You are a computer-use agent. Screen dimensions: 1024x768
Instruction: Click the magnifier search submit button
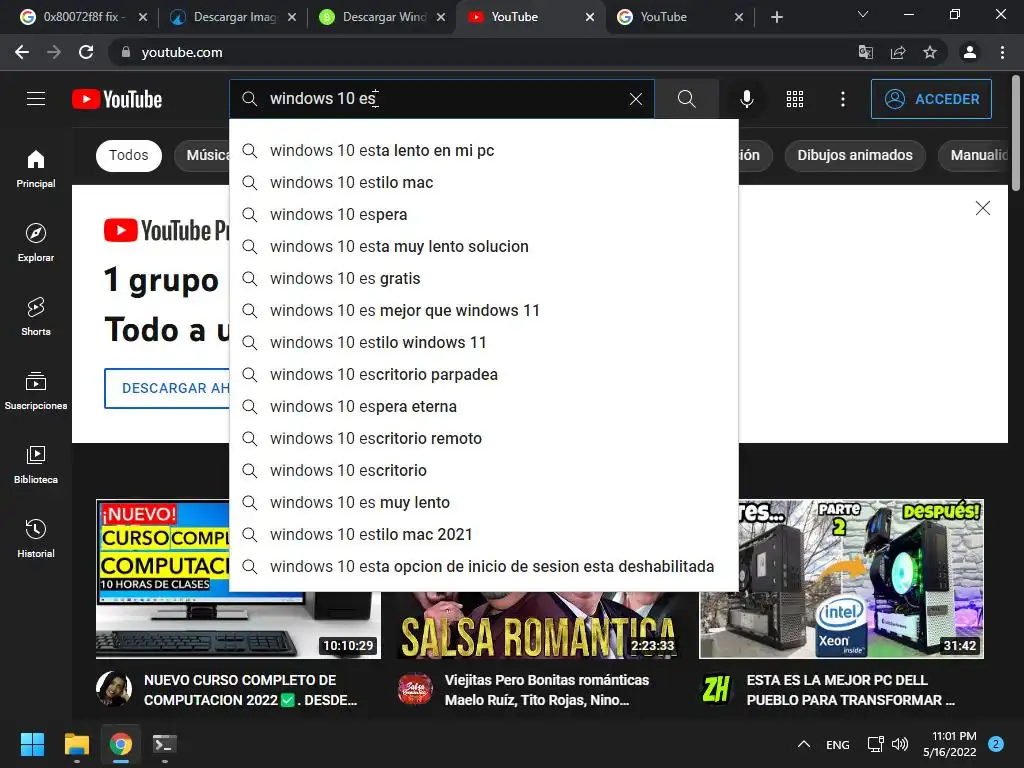pyautogui.click(x=686, y=99)
